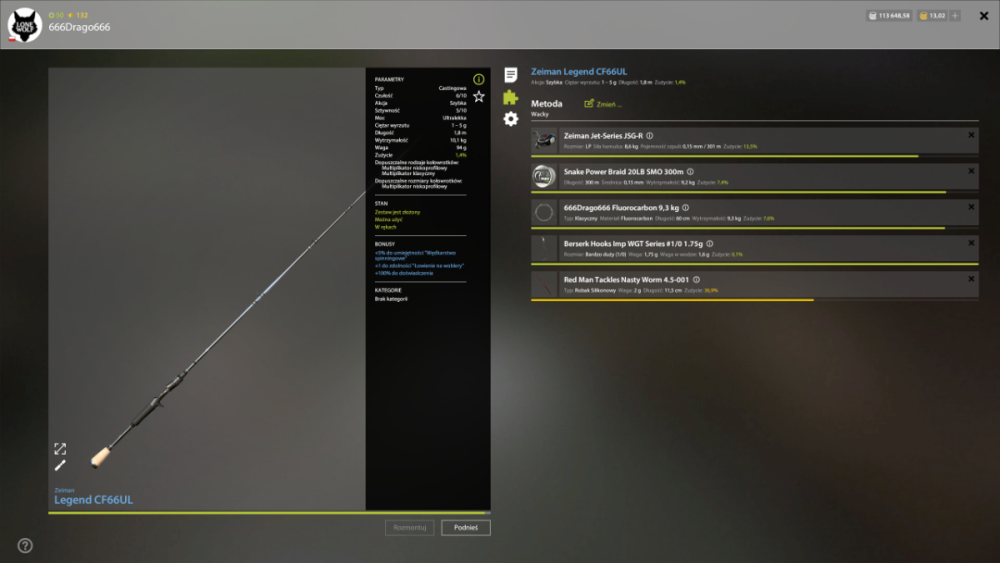The width and height of the screenshot is (1000, 563).
Task: Add more gold with the plus button
Action: (x=955, y=15)
